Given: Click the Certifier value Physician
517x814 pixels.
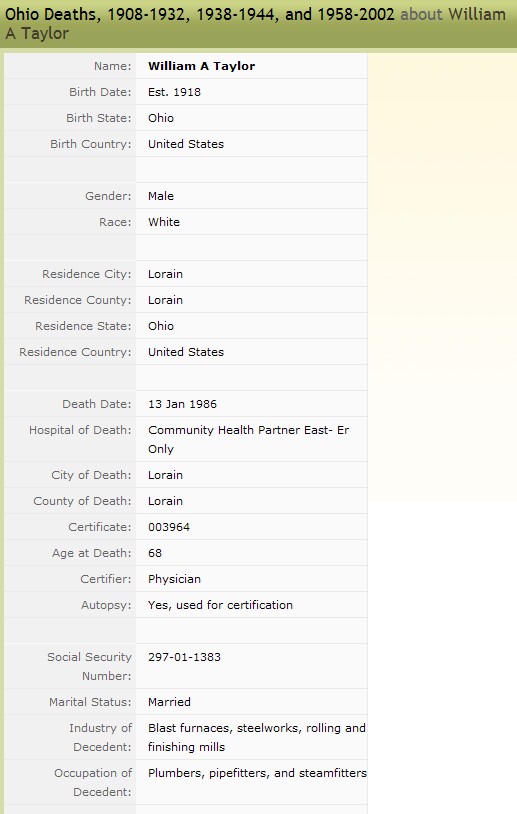Looking at the screenshot, I should 174,579.
